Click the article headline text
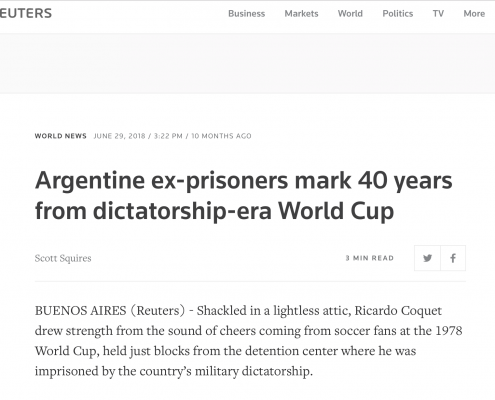This screenshot has width=495, height=400. [243, 196]
